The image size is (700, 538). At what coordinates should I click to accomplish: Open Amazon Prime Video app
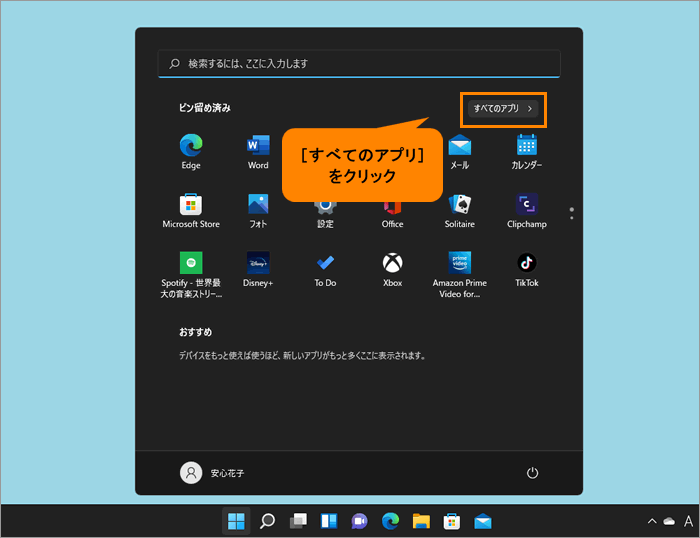tap(459, 274)
